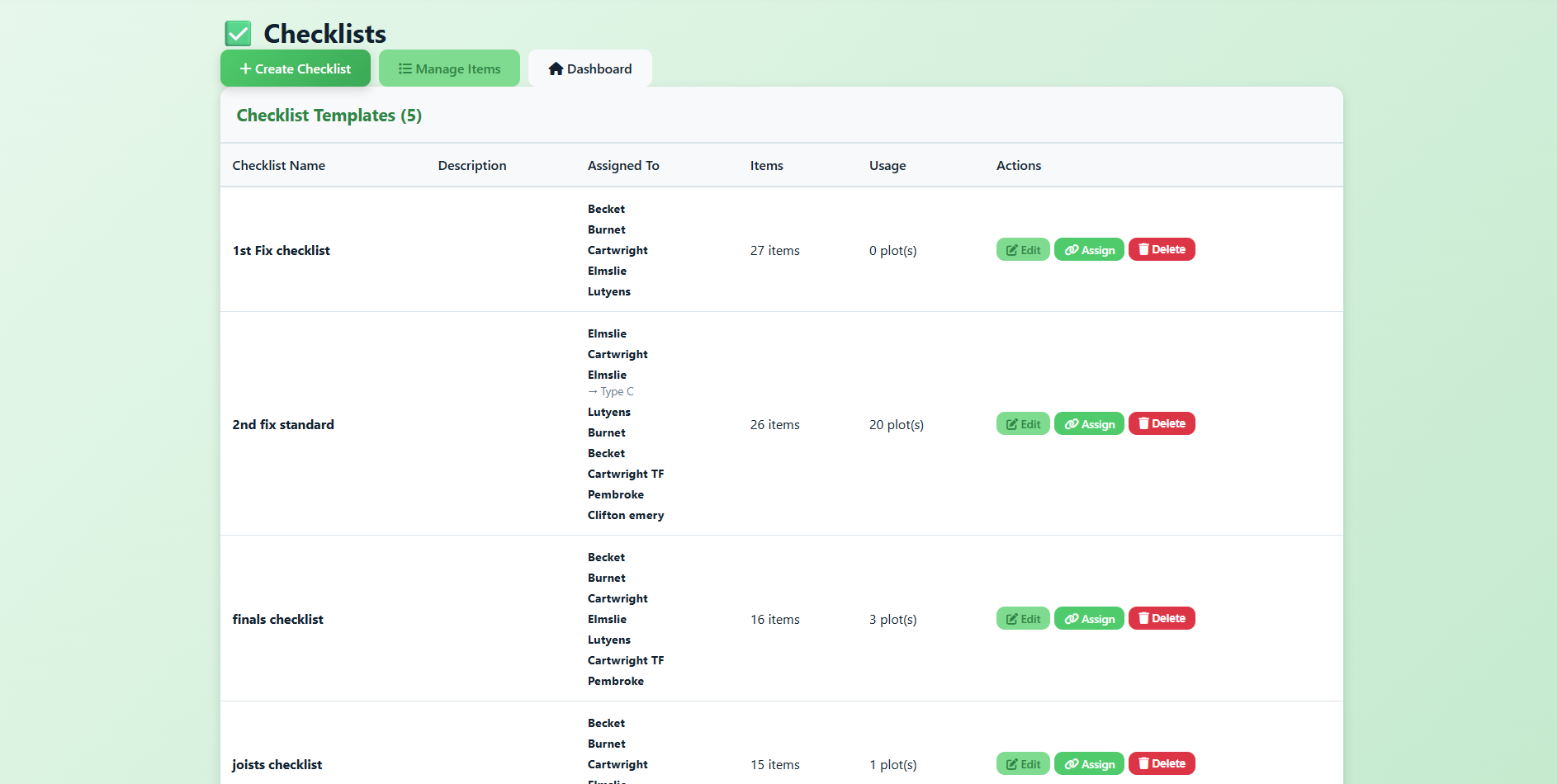Click the Checklist Name column header
Viewport: 1557px width, 784px height.
click(278, 165)
